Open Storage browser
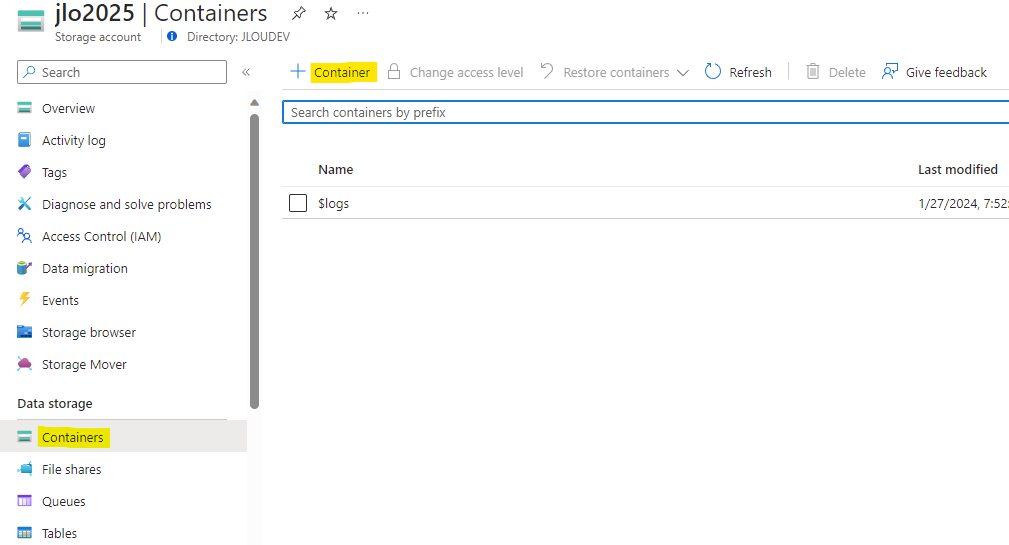The width and height of the screenshot is (1009, 545). pyautogui.click(x=89, y=333)
